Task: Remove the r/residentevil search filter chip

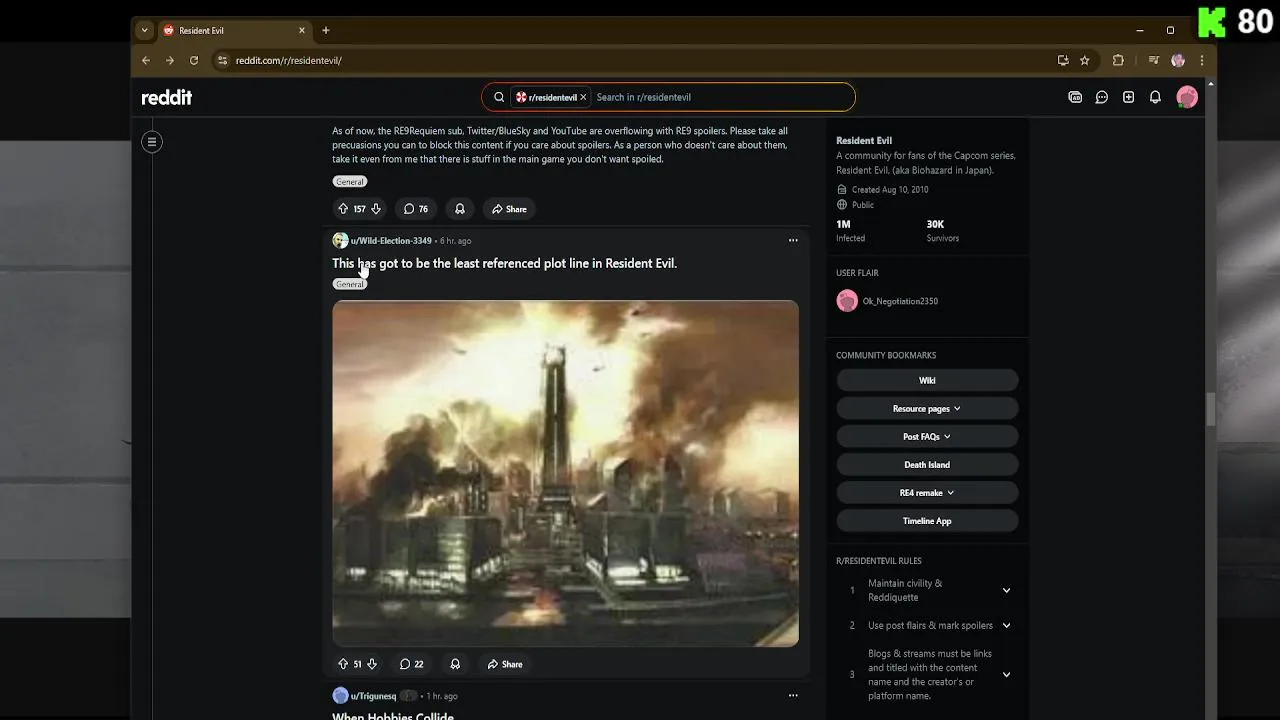Action: (583, 97)
